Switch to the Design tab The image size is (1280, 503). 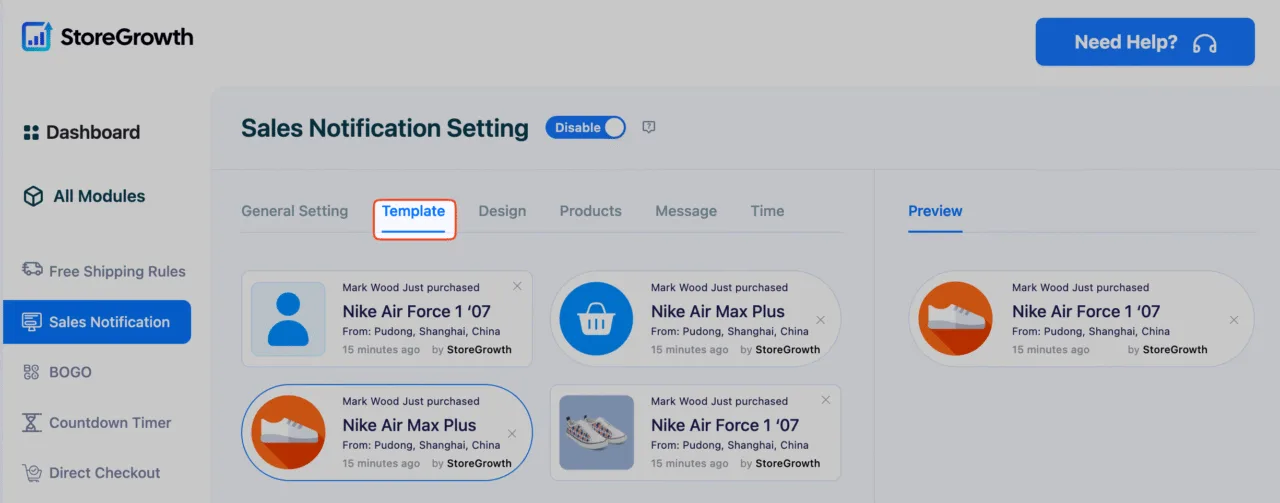(502, 211)
